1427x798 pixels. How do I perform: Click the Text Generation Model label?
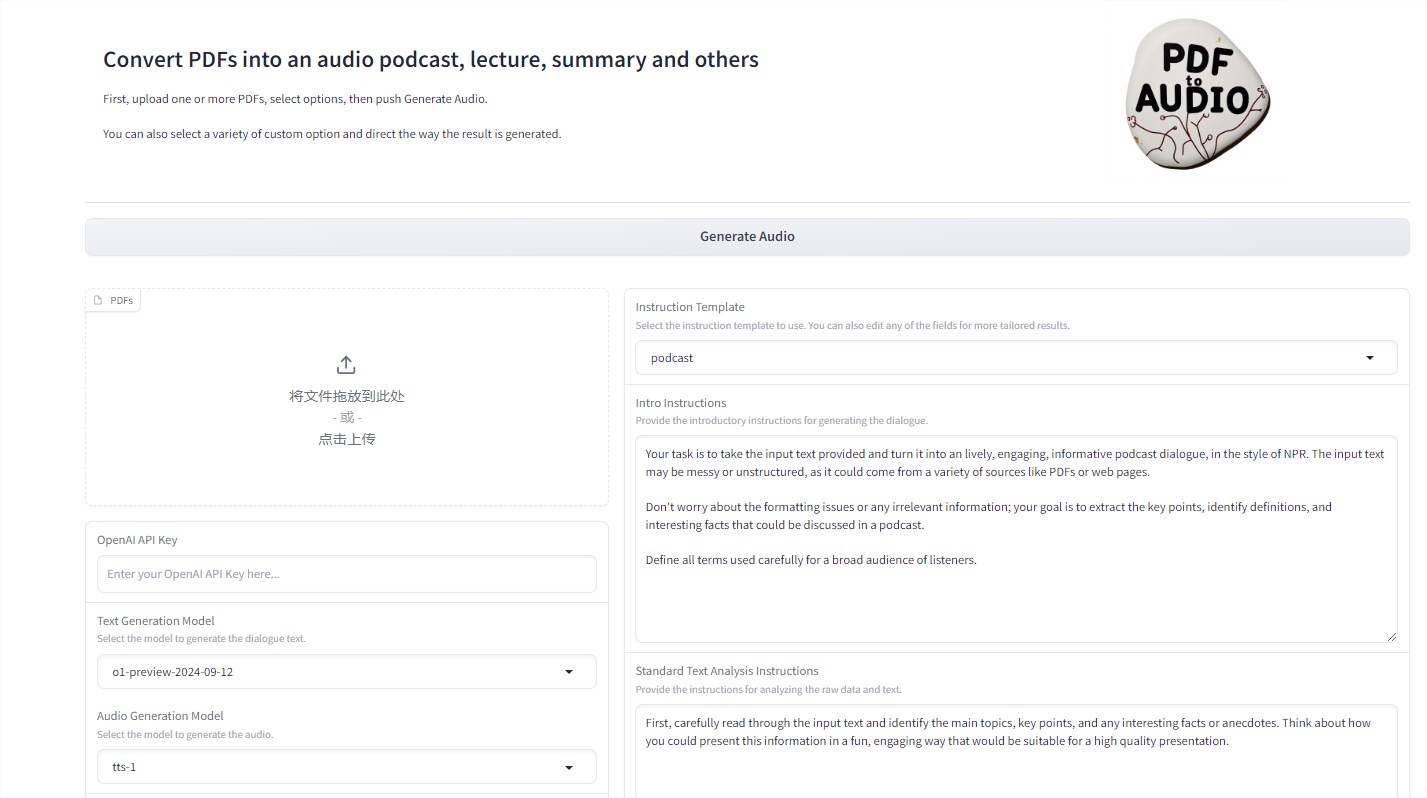155,621
